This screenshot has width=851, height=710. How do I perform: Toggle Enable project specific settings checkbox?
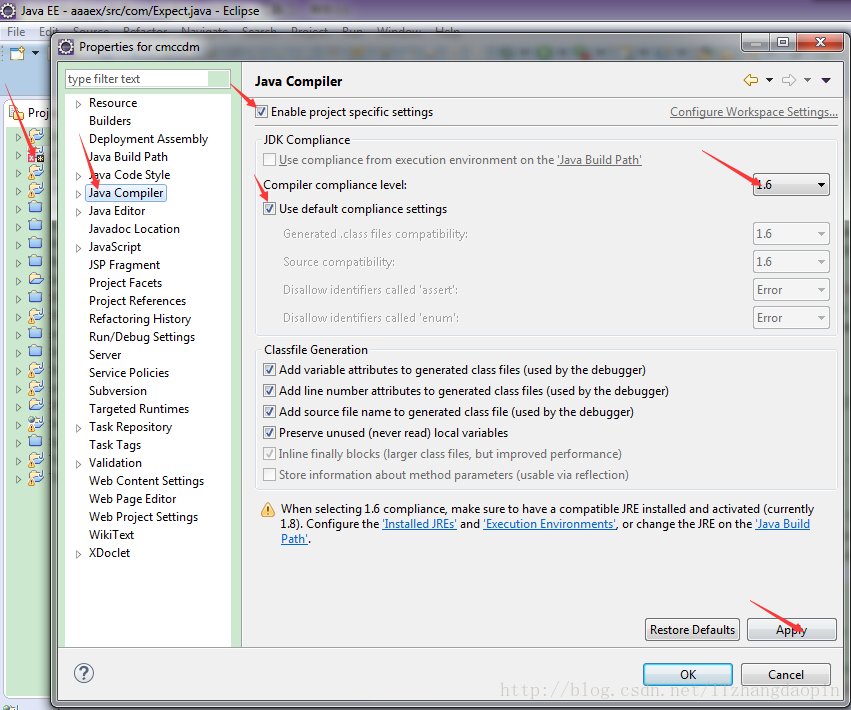tap(261, 111)
